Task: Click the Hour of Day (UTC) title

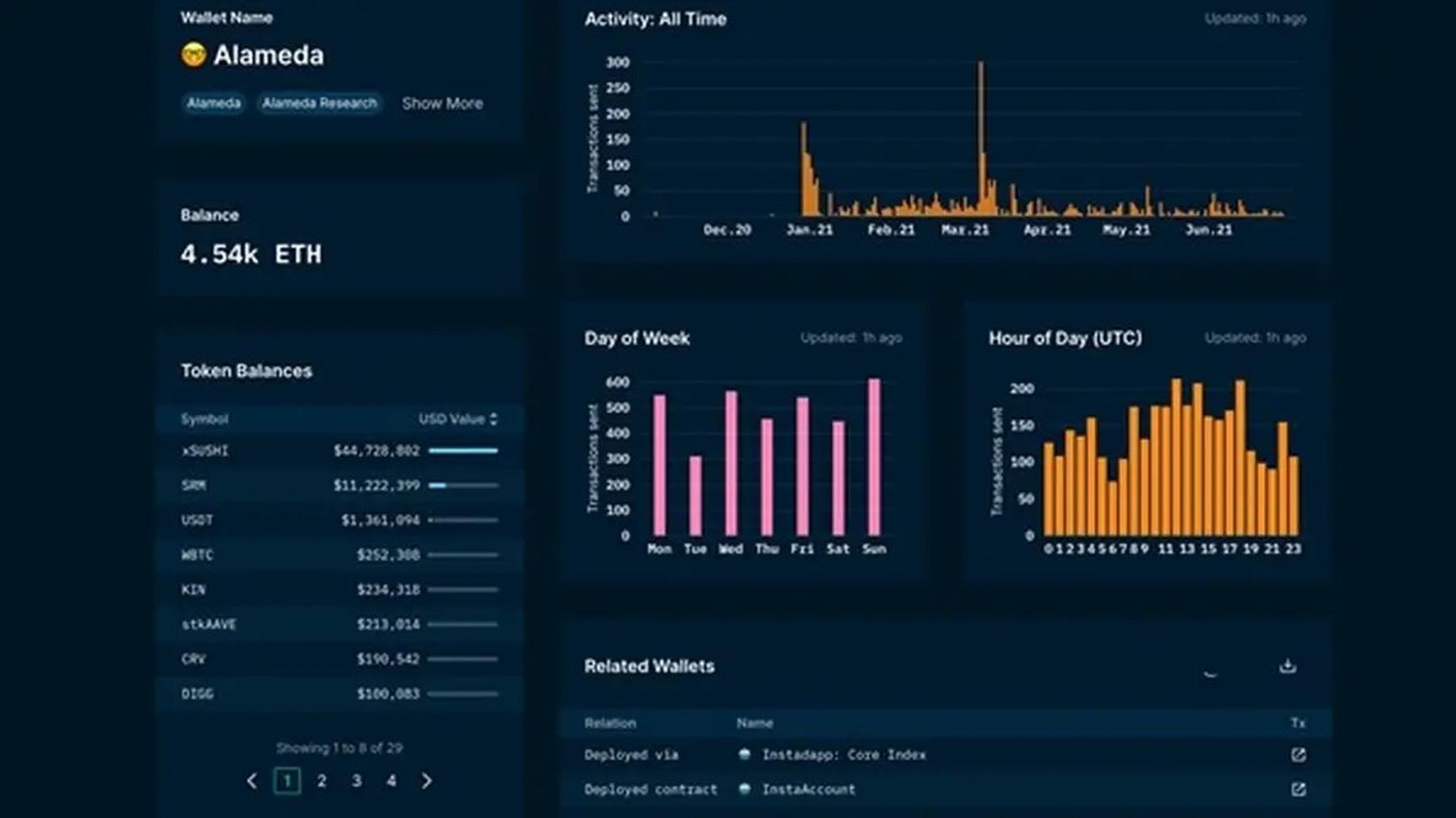Action: (x=1065, y=338)
